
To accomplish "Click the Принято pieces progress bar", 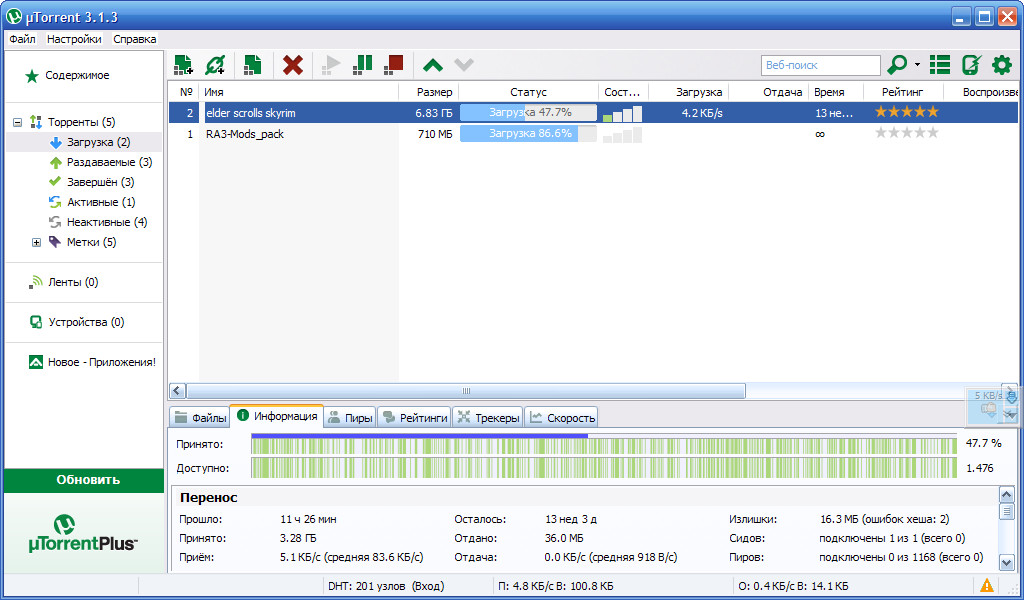I will click(x=604, y=445).
